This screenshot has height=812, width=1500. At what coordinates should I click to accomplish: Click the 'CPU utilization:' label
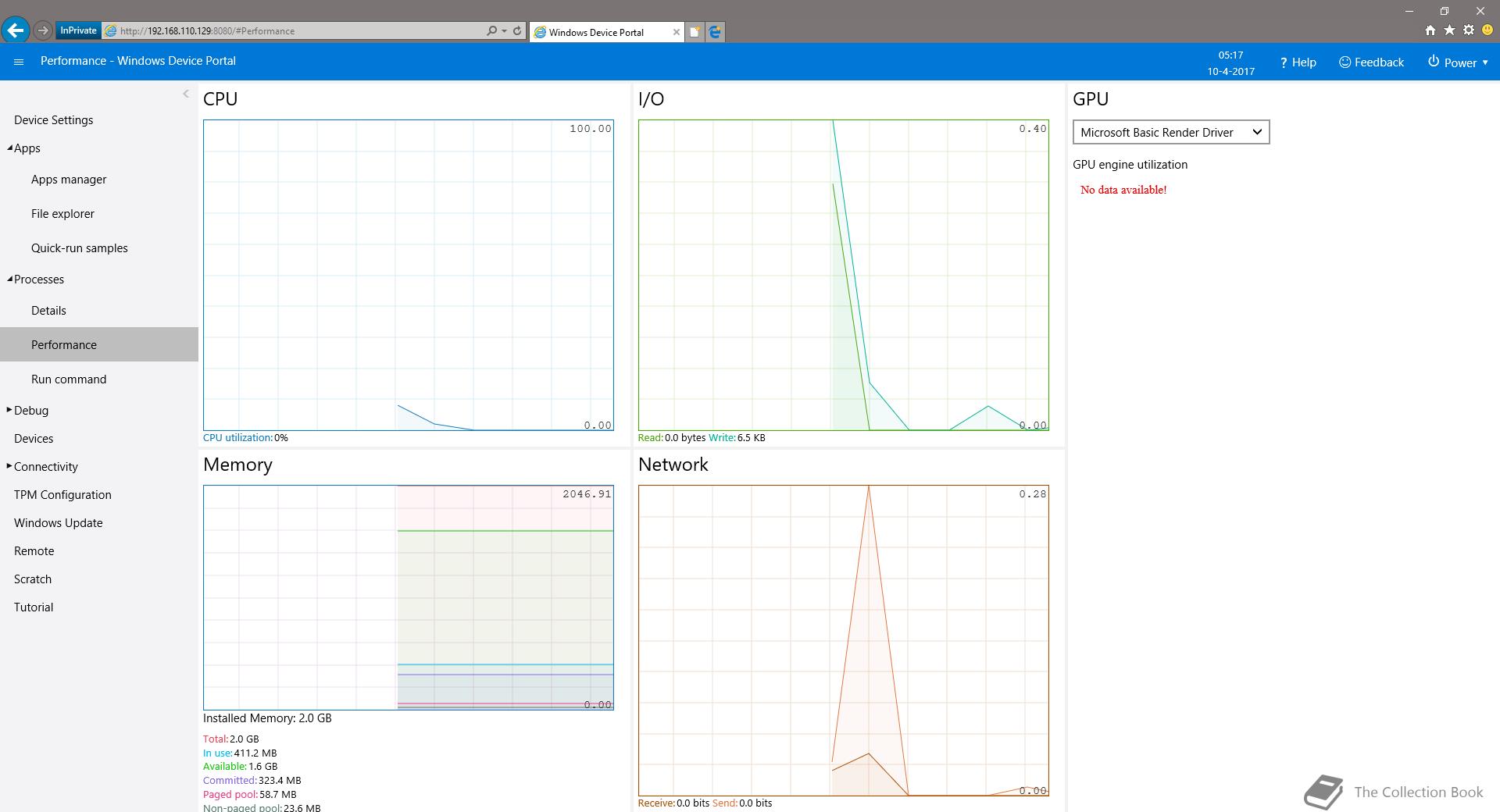pyautogui.click(x=237, y=437)
